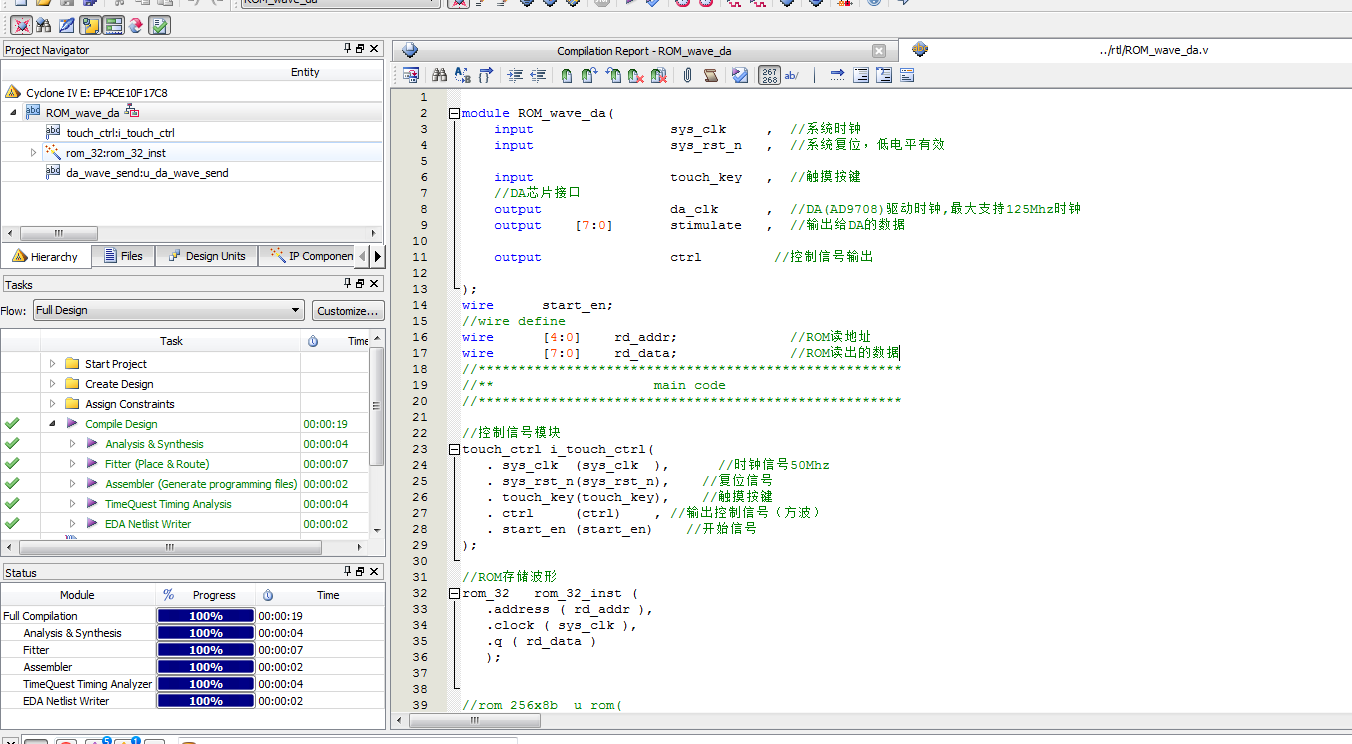Click the paperclip Insert file icon
1352x744 pixels.
click(x=688, y=75)
